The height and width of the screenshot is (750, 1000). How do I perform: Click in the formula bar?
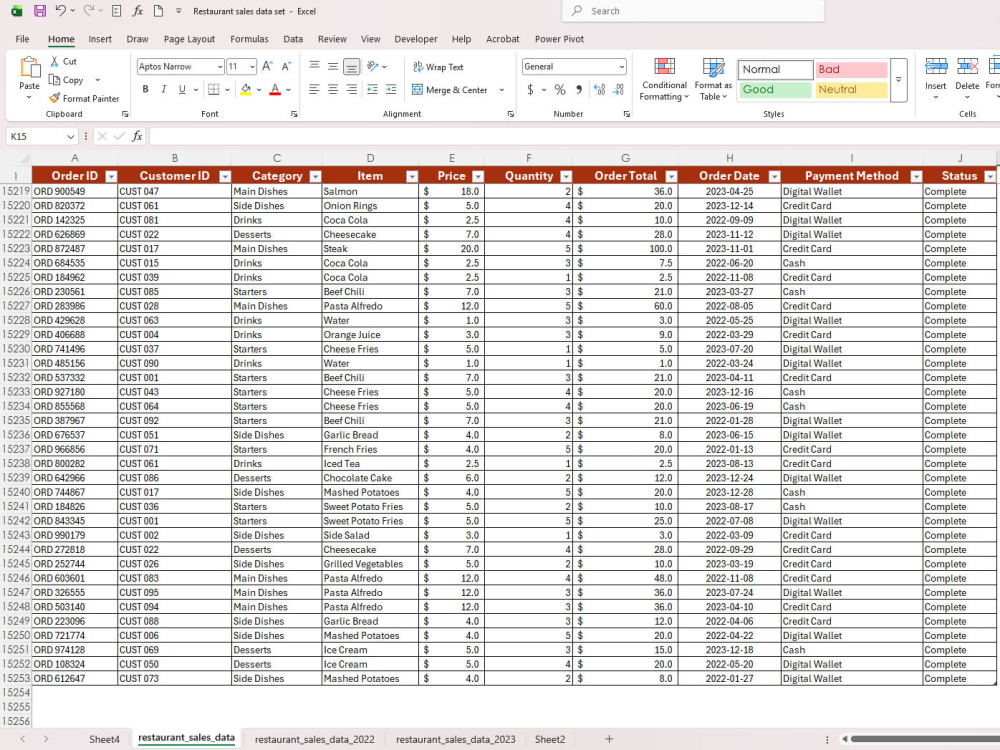click(x=574, y=136)
